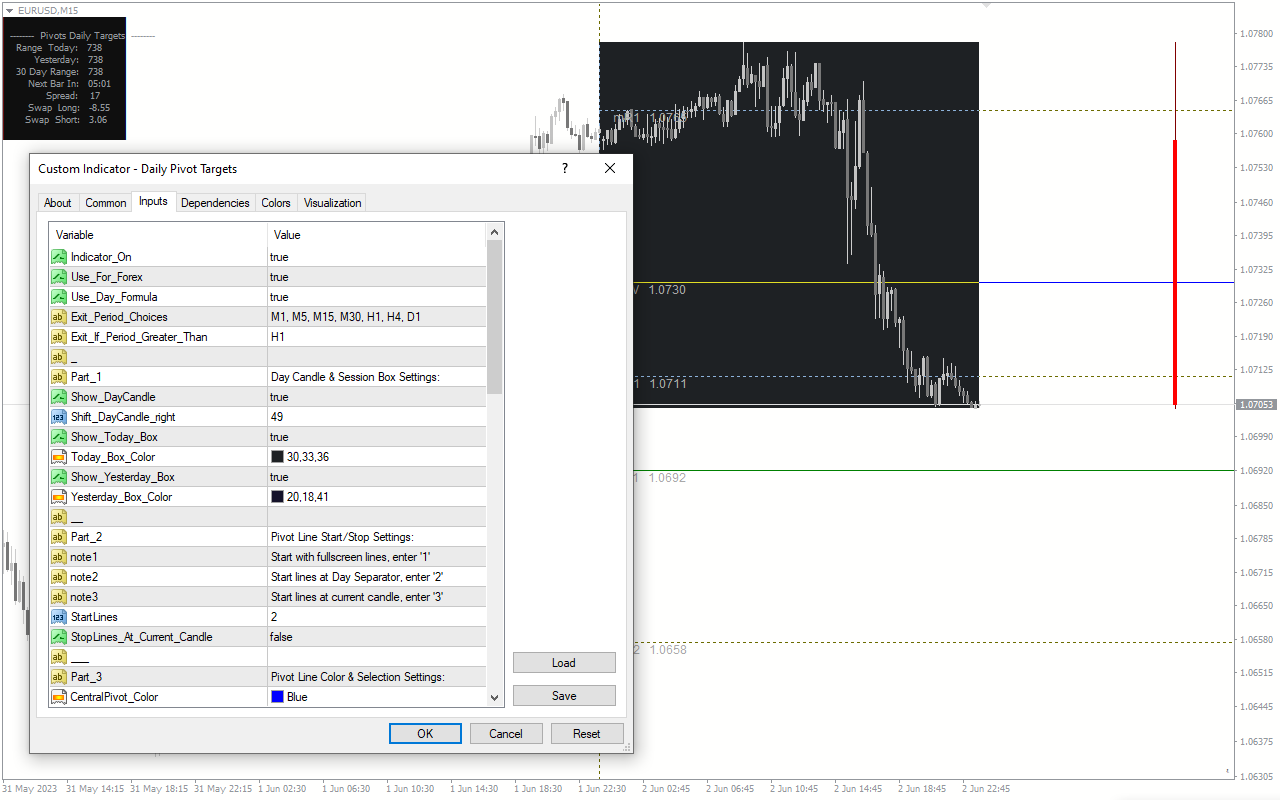
Task: Click value M1, M5, M15, M30, H1, H4, D1
Action: coord(345,317)
